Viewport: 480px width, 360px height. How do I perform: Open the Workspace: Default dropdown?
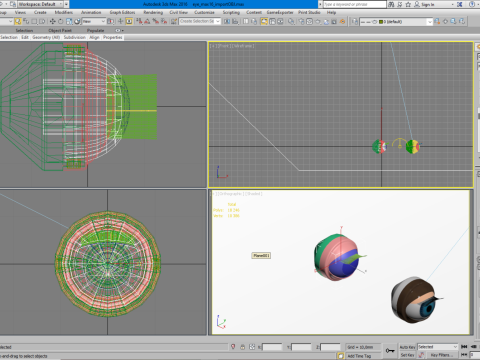[40, 4]
